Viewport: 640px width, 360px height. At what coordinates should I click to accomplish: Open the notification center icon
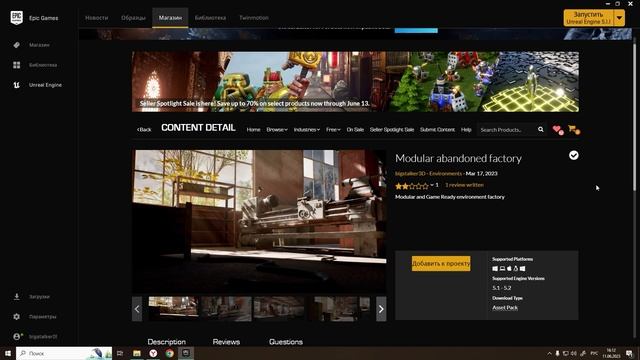(629, 353)
